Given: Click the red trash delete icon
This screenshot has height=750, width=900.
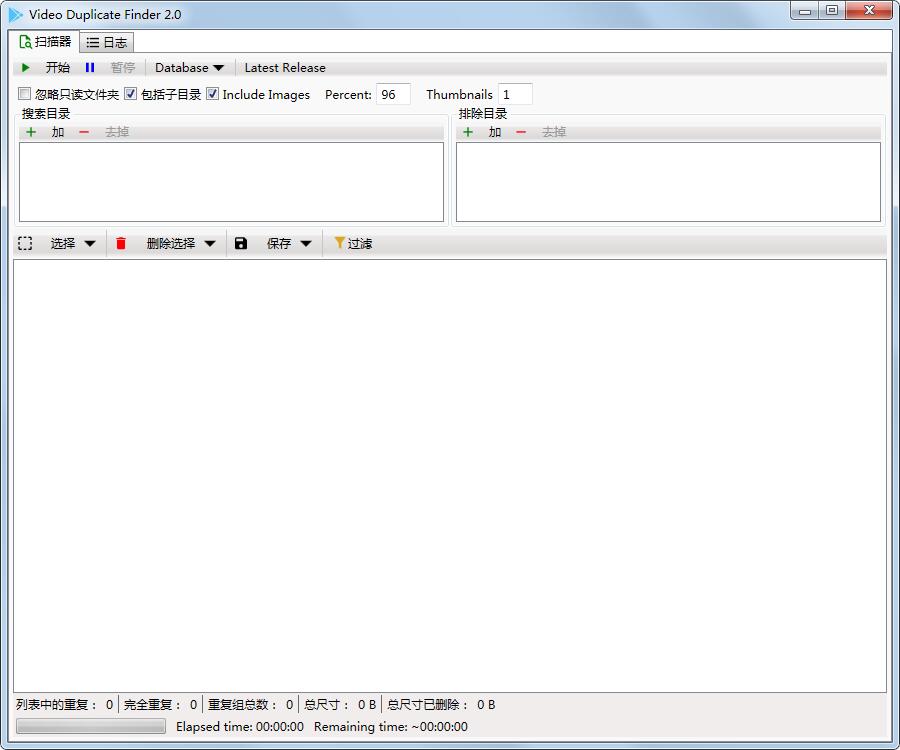Looking at the screenshot, I should tap(121, 243).
